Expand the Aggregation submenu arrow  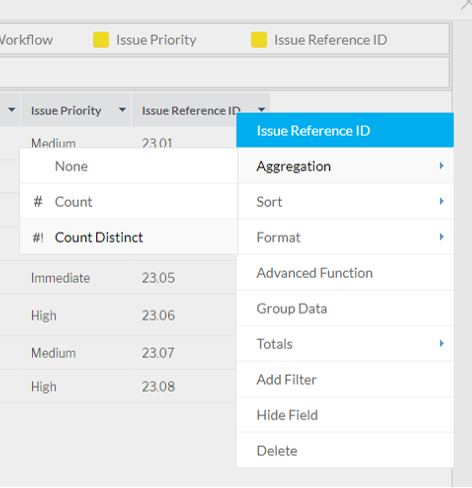(x=441, y=166)
